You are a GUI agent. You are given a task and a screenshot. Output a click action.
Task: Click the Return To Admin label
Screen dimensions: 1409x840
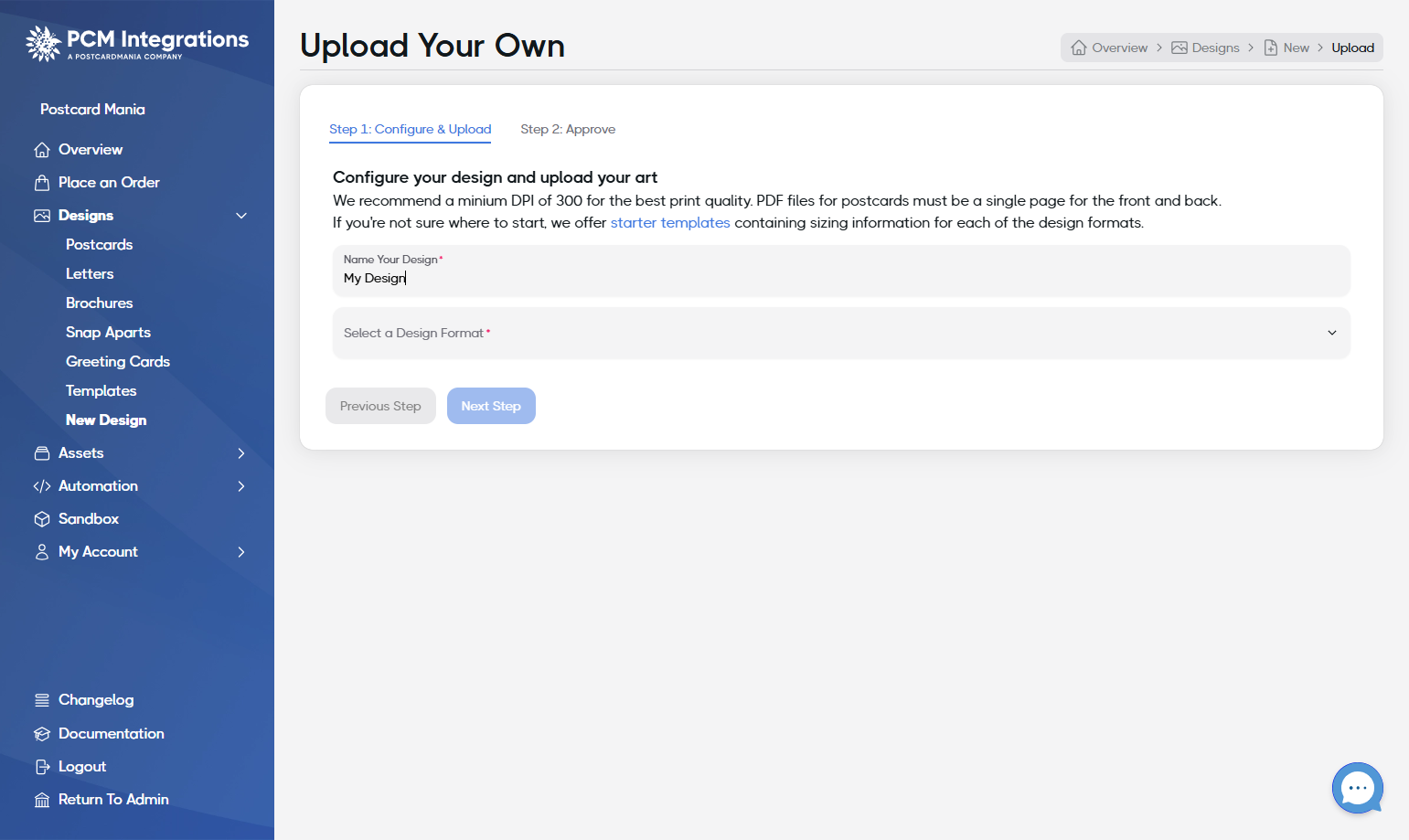point(113,800)
